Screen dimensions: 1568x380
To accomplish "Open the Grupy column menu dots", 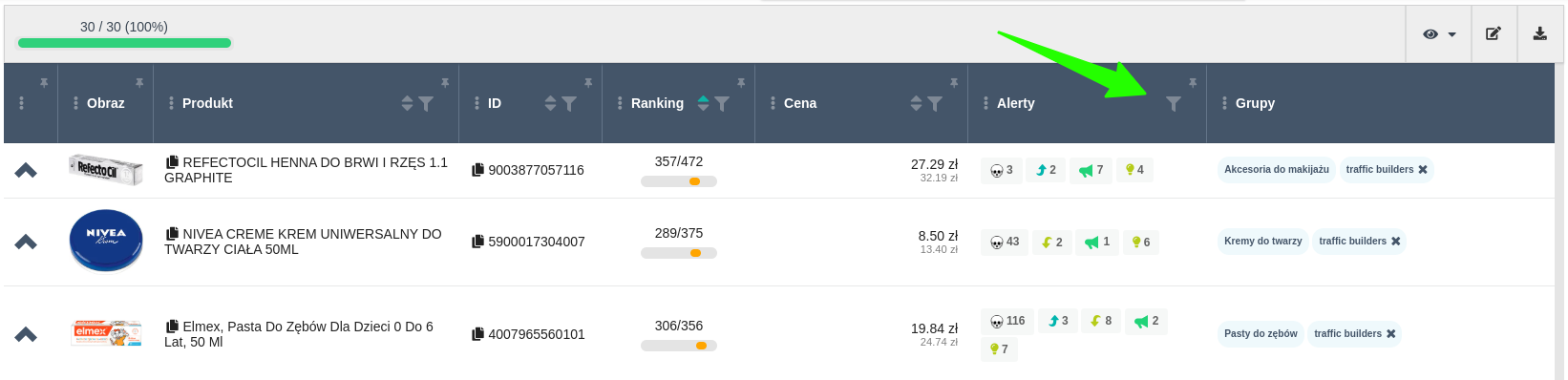I will click(x=1225, y=103).
